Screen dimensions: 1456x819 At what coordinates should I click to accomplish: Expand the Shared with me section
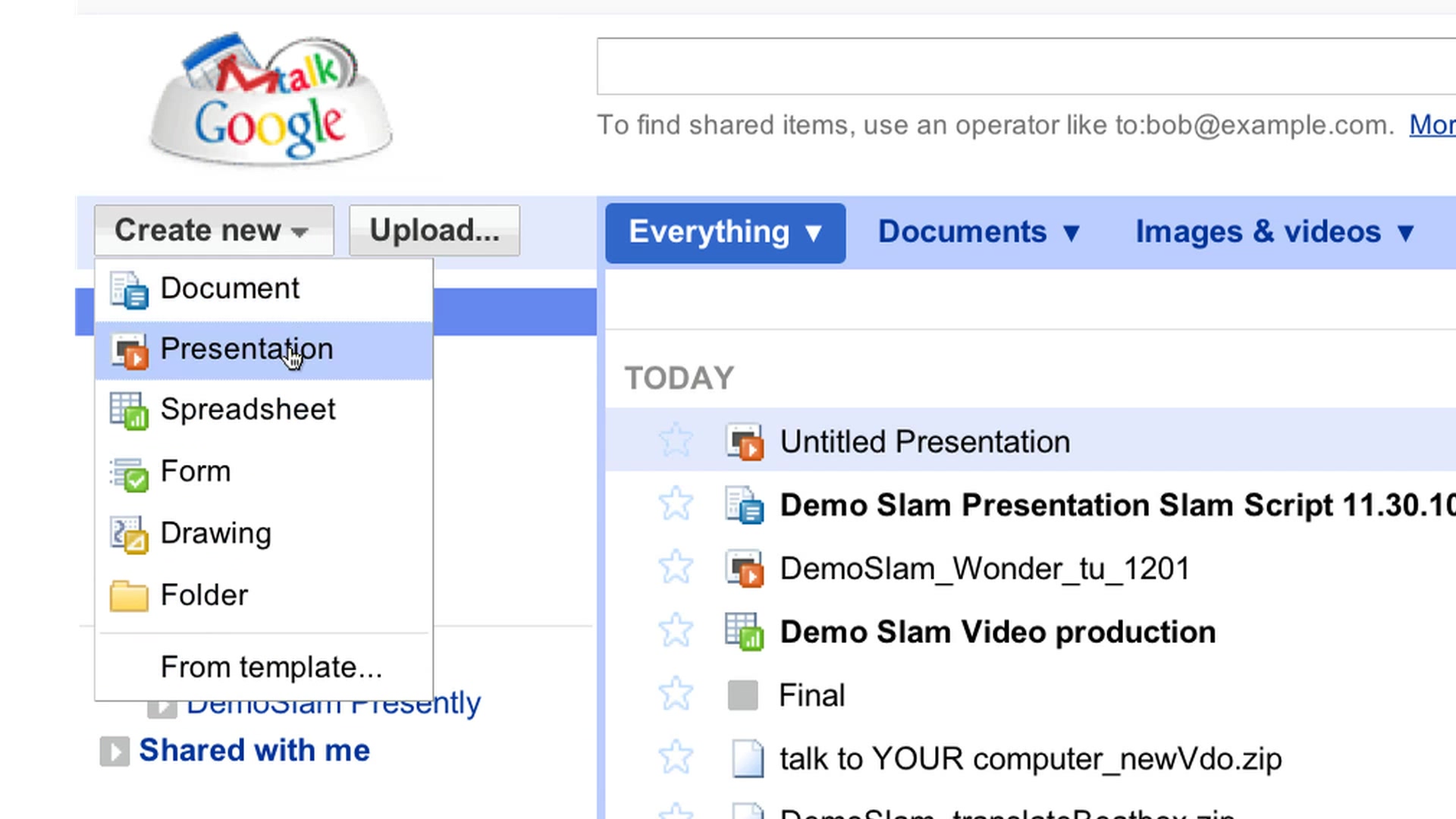tap(115, 752)
